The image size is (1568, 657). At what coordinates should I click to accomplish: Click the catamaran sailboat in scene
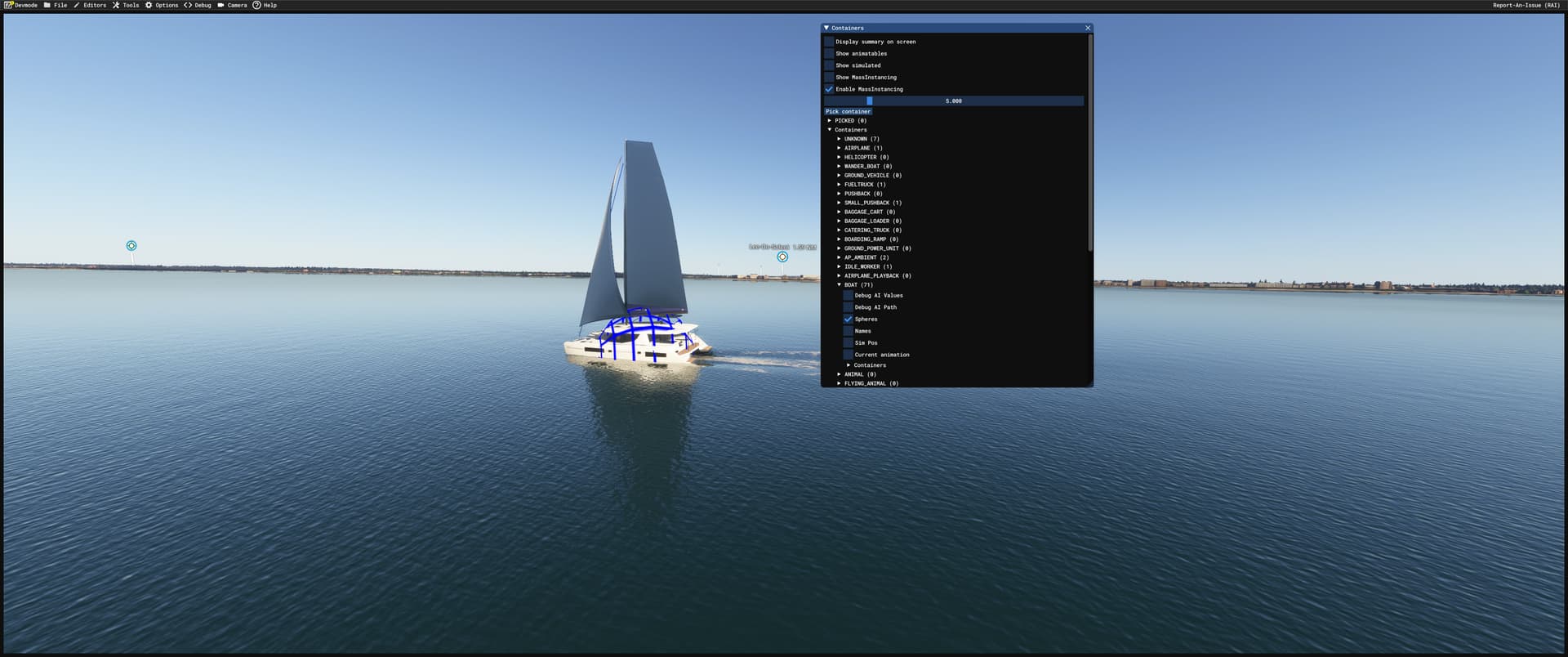point(637,253)
